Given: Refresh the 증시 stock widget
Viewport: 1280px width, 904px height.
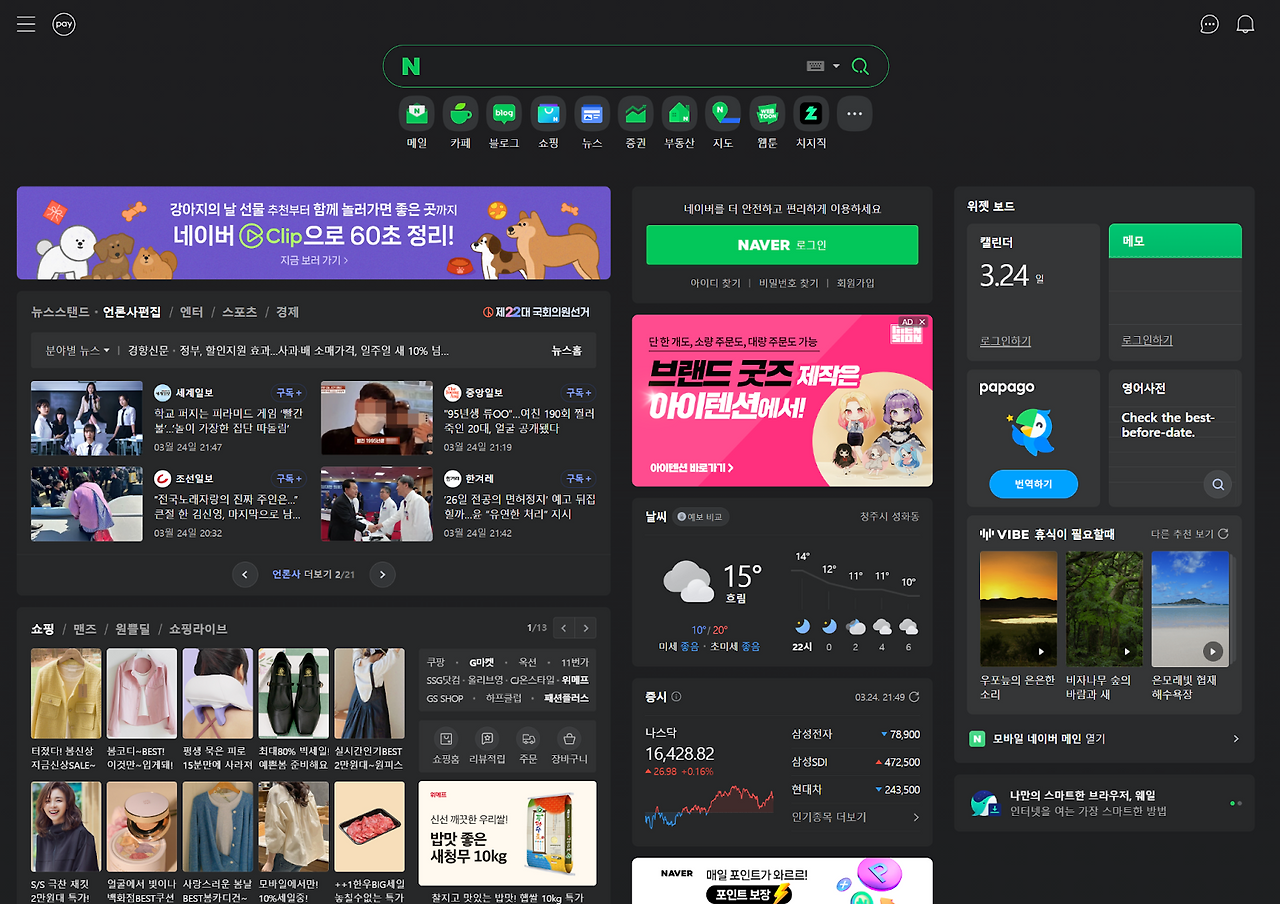Looking at the screenshot, I should [x=914, y=697].
